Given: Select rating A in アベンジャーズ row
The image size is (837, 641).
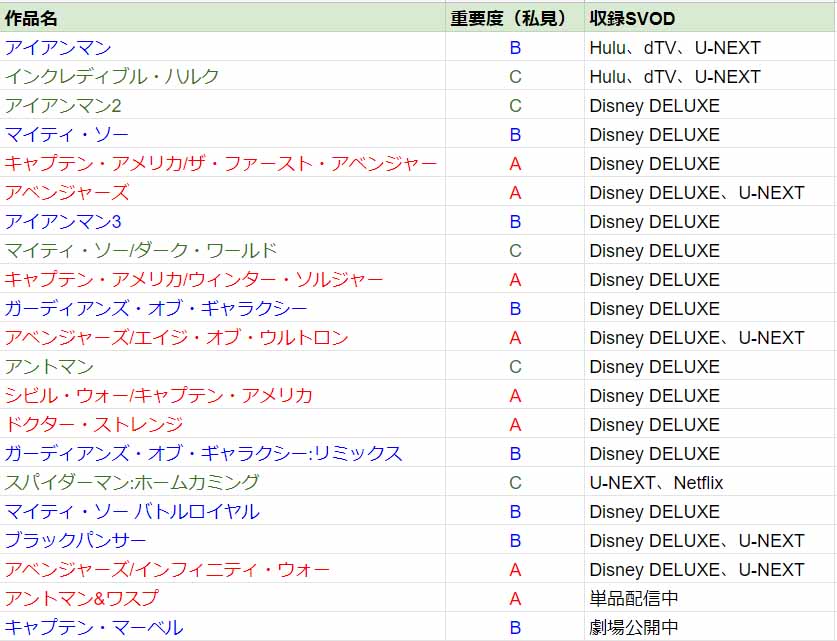Looking at the screenshot, I should click(515, 192).
